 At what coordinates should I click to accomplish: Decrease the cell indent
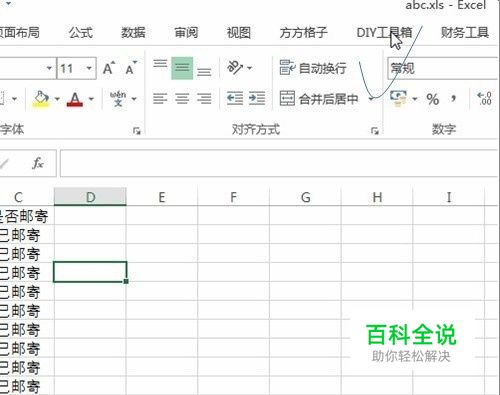click(x=235, y=99)
